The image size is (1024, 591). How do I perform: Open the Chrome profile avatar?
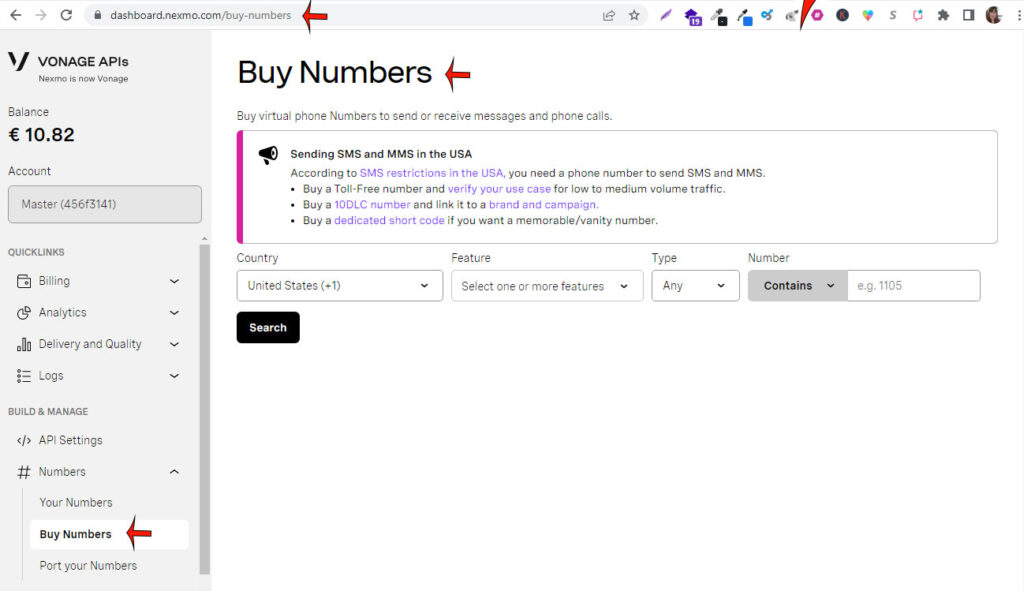tap(994, 15)
